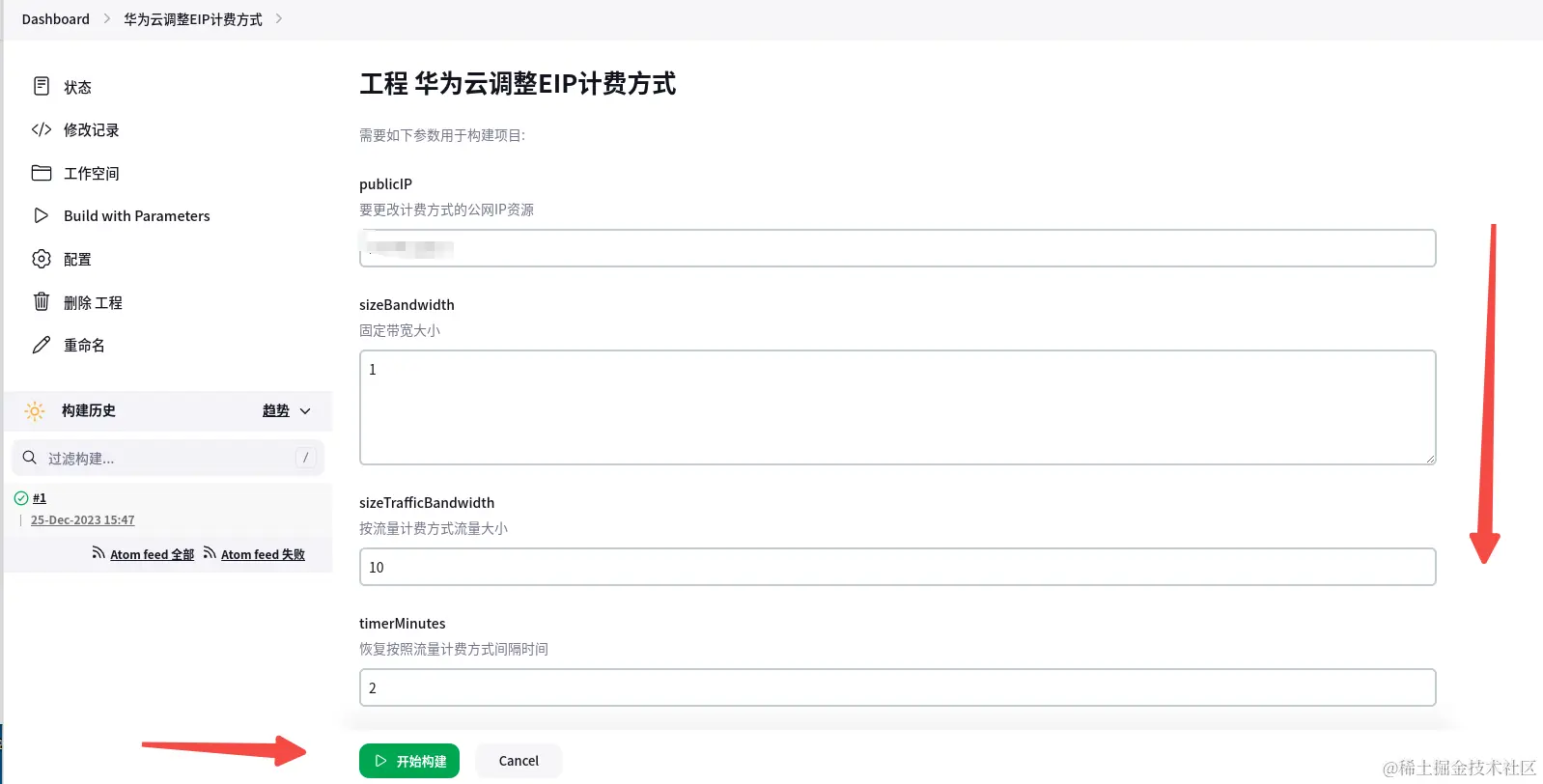Click the 配置 gear icon

42,259
